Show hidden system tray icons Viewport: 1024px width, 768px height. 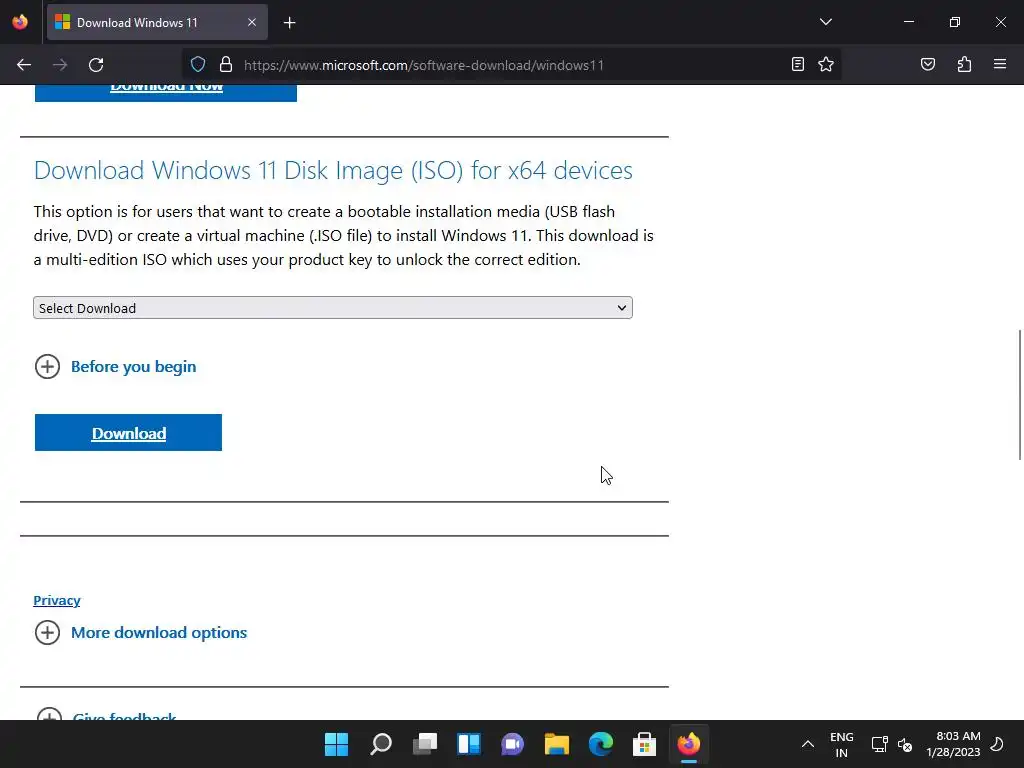pos(808,744)
